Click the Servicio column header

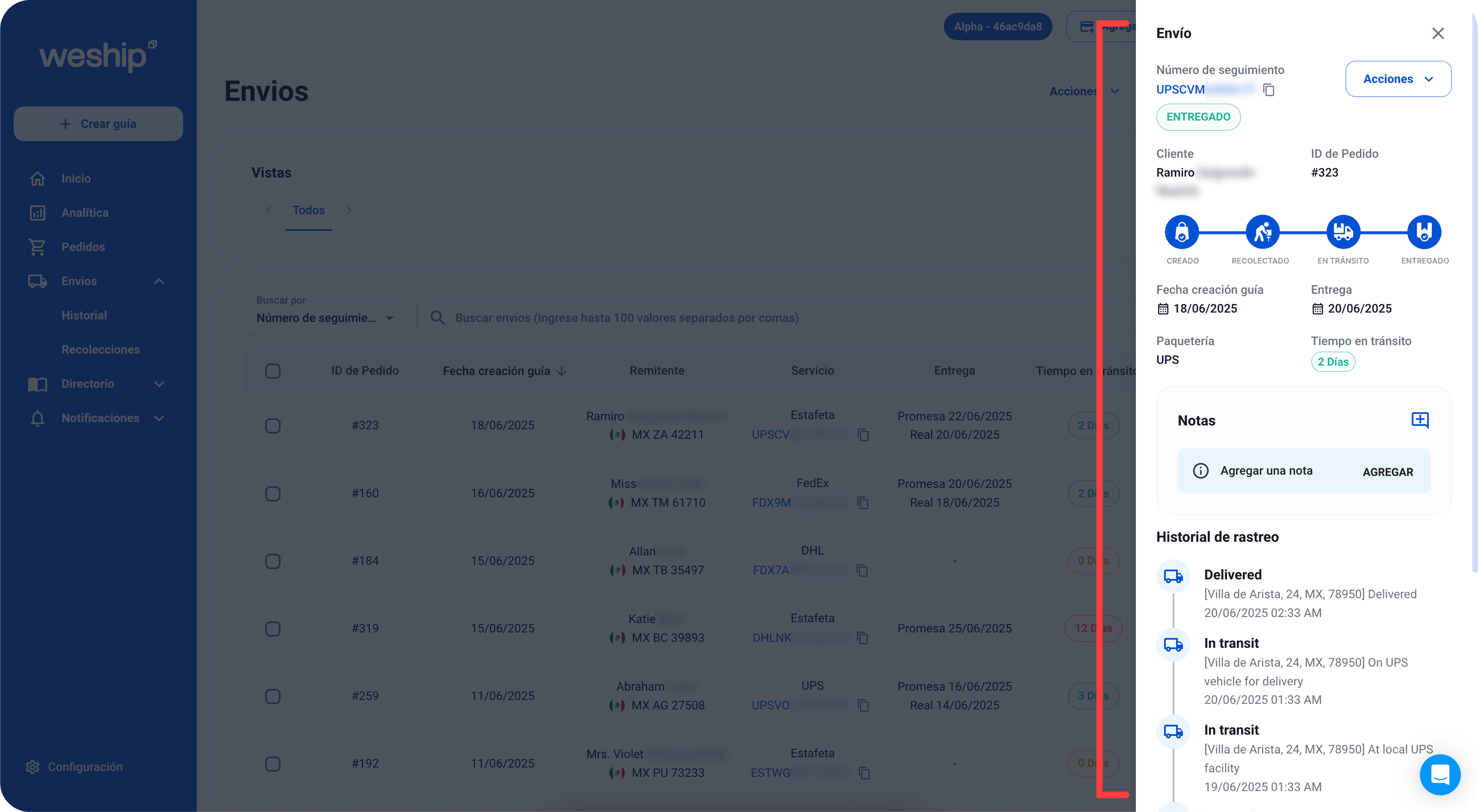[812, 371]
